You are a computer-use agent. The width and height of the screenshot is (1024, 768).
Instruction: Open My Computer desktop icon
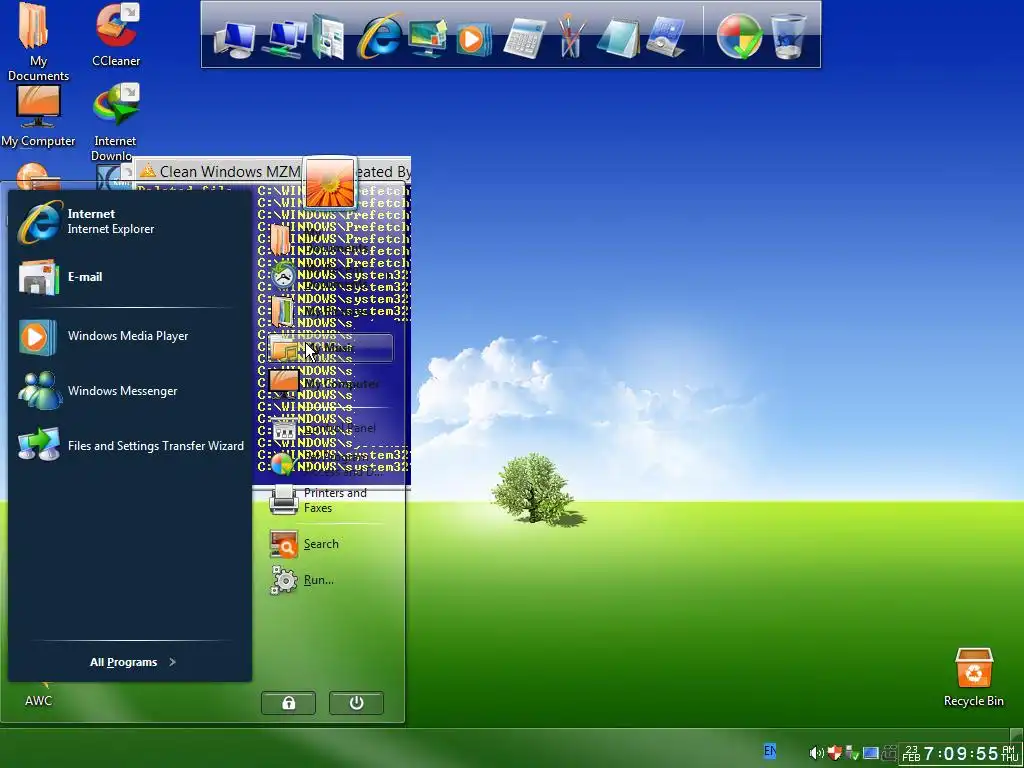pyautogui.click(x=38, y=117)
